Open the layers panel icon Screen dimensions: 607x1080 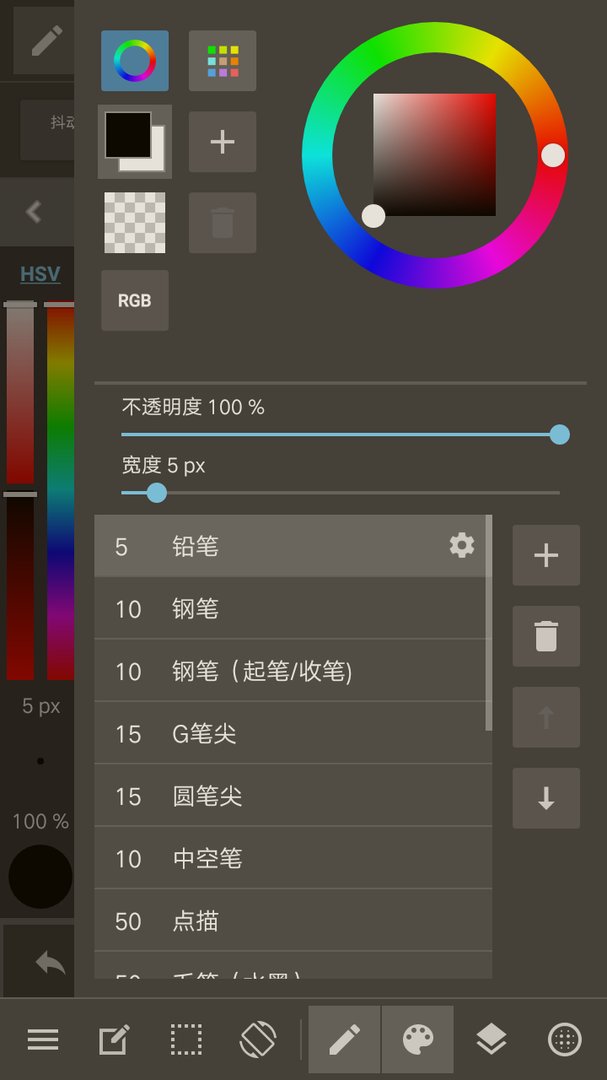pos(491,1040)
